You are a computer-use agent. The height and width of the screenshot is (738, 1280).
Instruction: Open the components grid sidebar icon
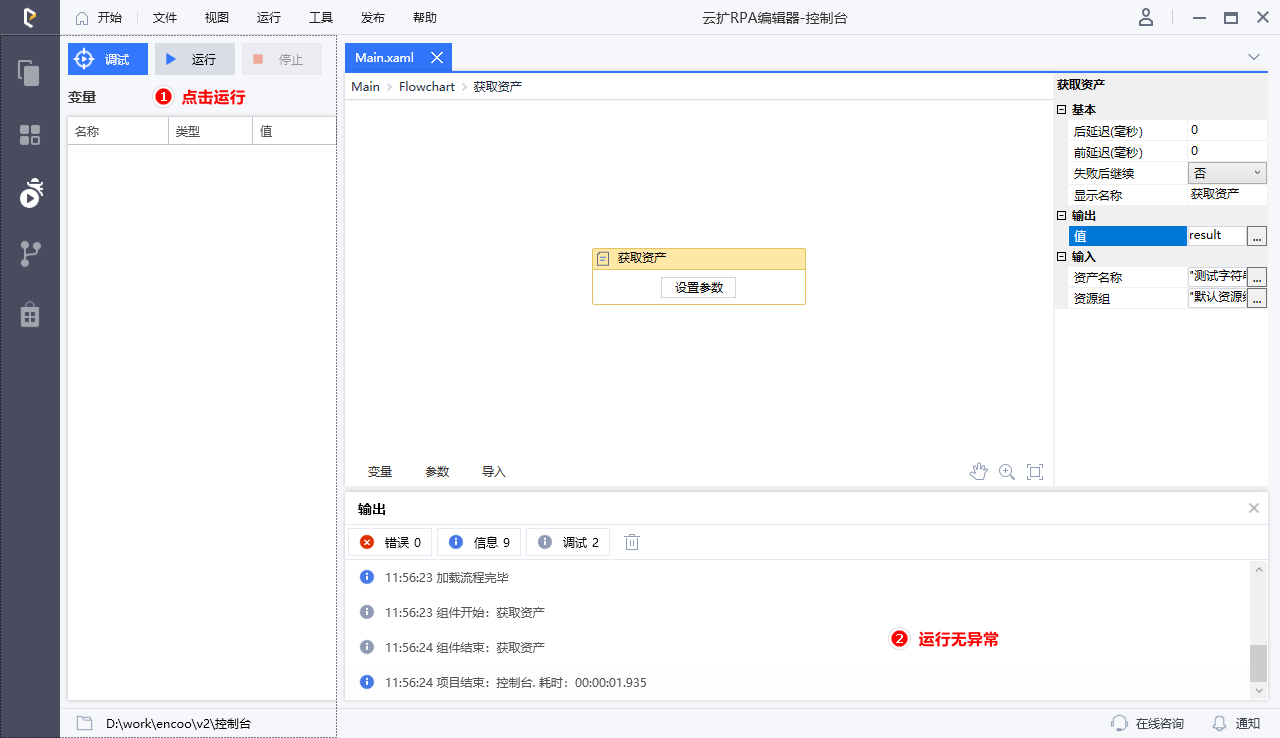[x=30, y=135]
